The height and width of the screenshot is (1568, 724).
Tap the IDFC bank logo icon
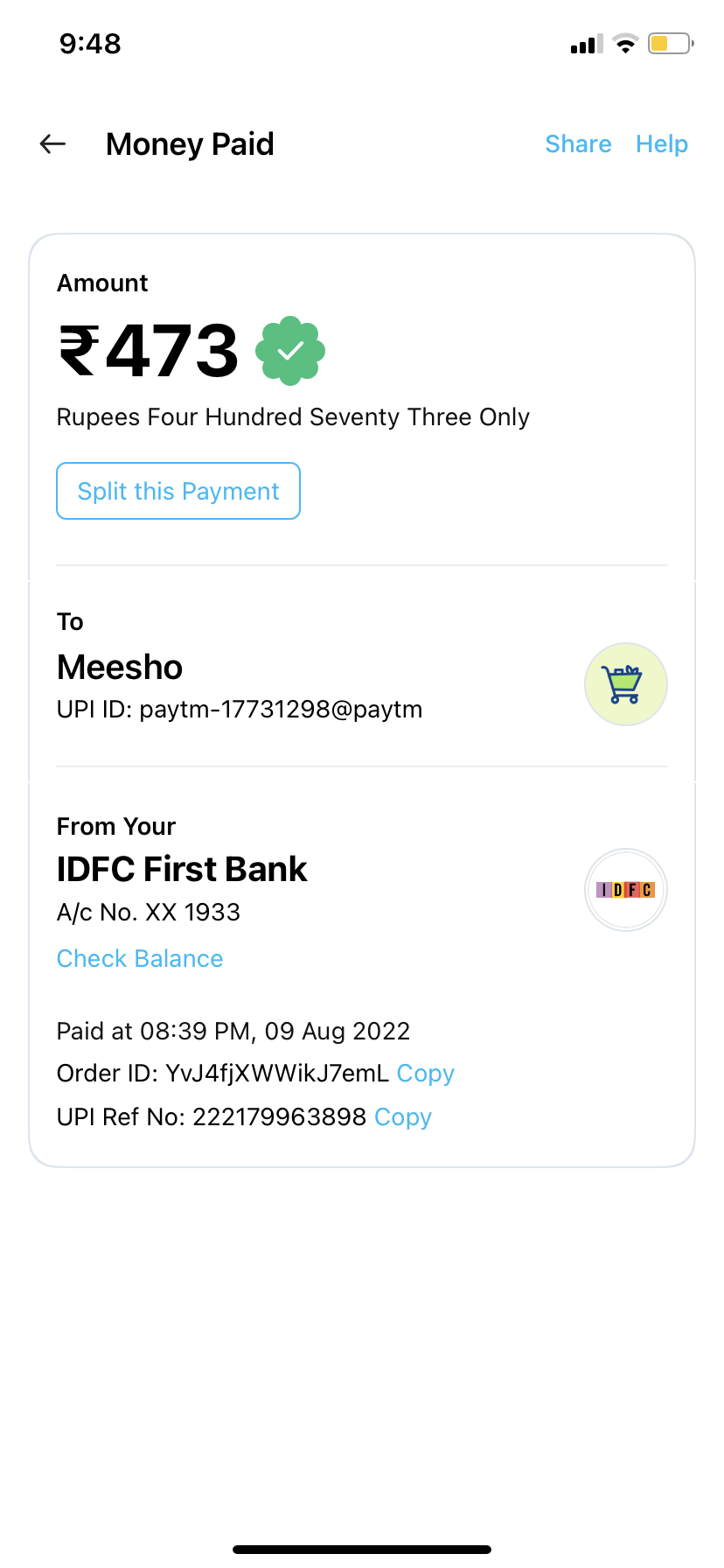click(625, 890)
